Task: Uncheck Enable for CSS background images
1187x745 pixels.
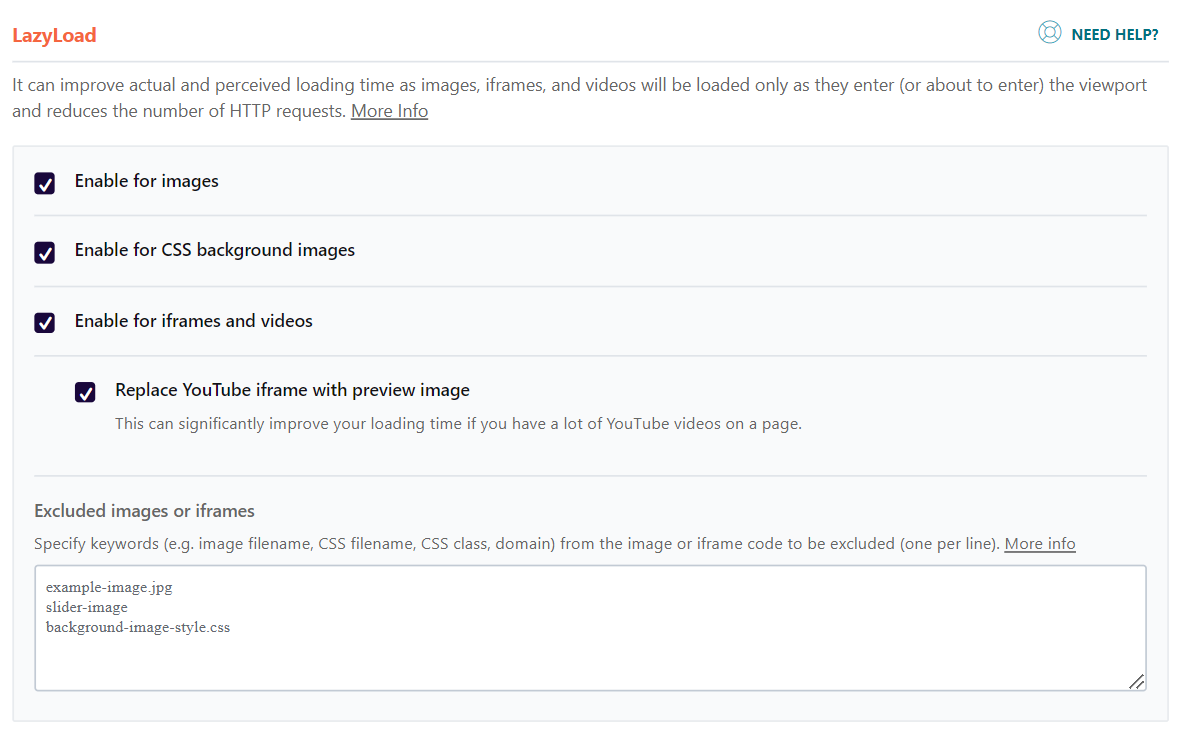Action: (x=44, y=253)
